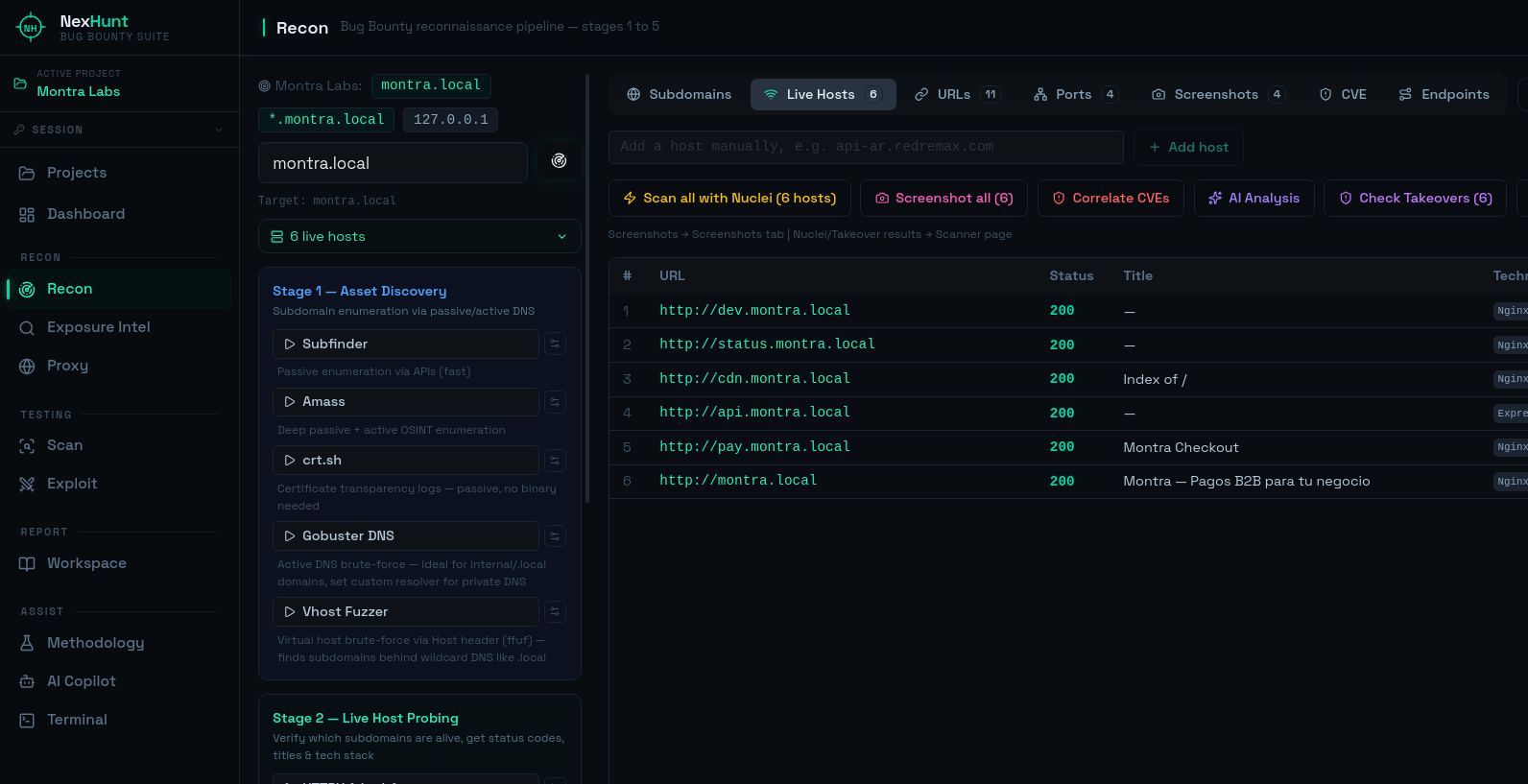Click the Stage 1 — Asset Discovery heading

[360, 291]
